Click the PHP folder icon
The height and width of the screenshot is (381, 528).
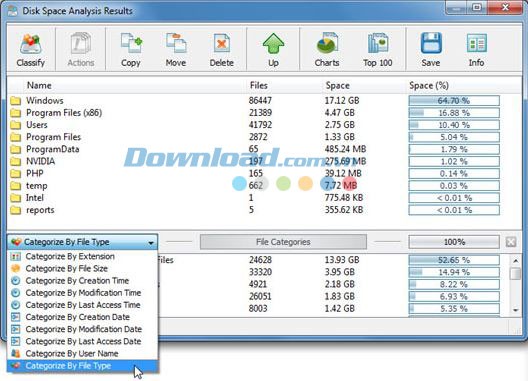(15, 173)
